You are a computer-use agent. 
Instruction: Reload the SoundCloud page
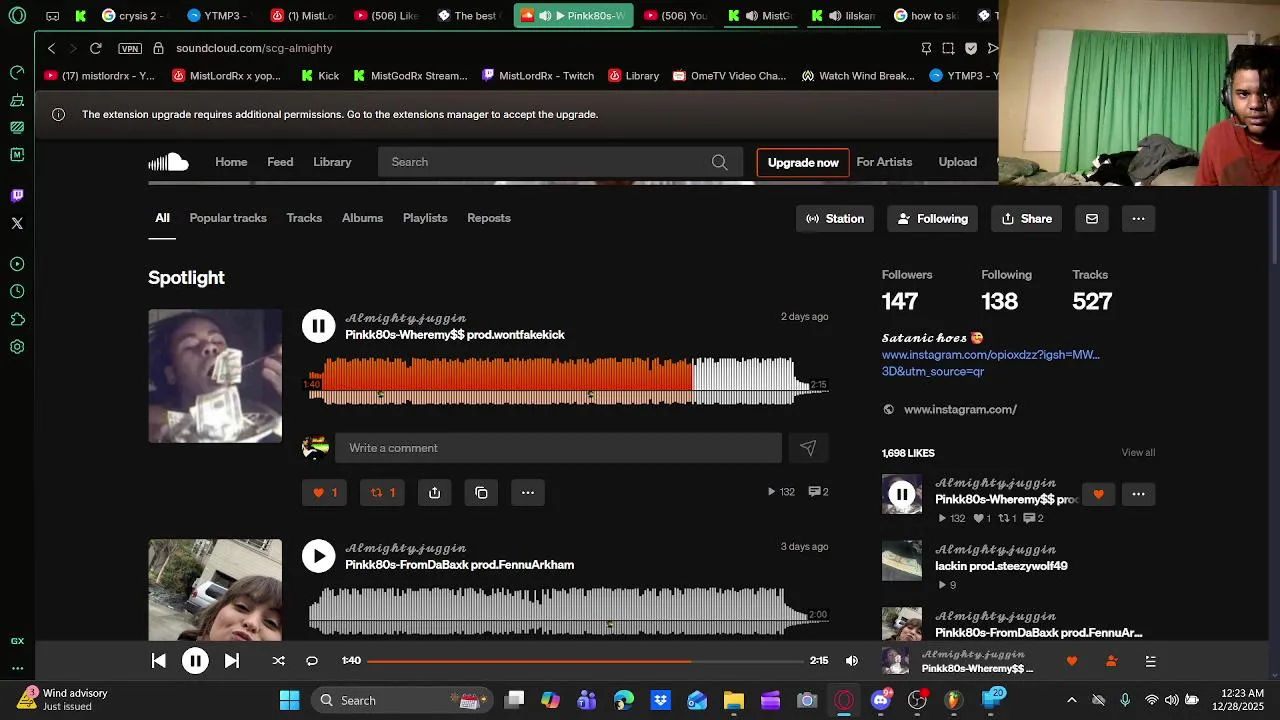pos(95,48)
